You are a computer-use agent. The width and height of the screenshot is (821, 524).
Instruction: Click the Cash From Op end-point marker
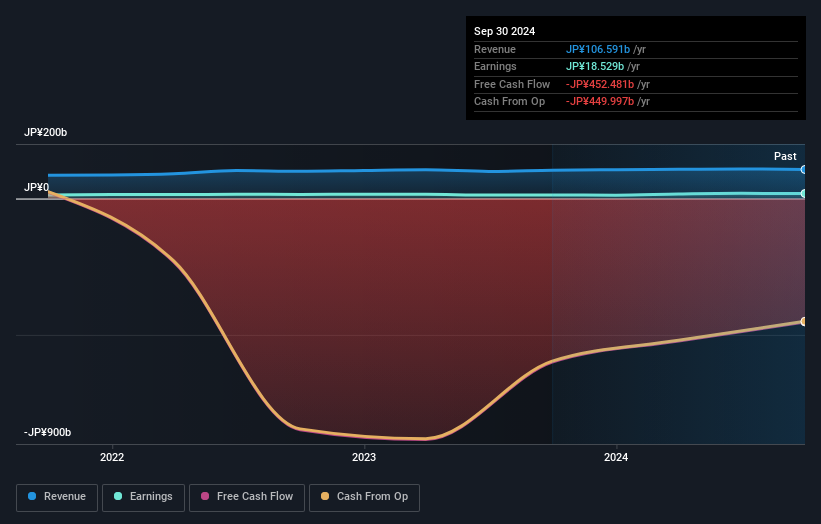[803, 321]
